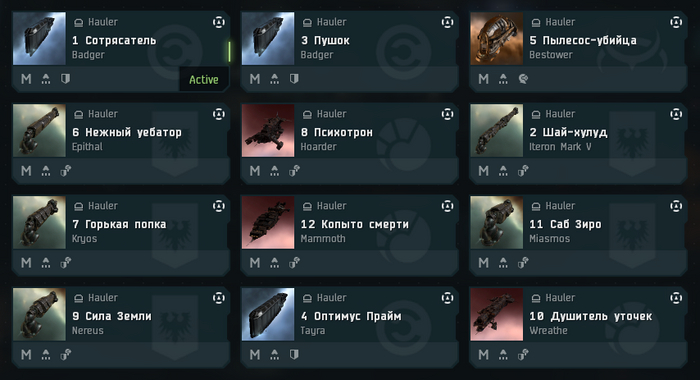Click the round emblem icon on 3 Пушок
Image resolution: width=700 pixels, height=380 pixels.
click(x=447, y=22)
